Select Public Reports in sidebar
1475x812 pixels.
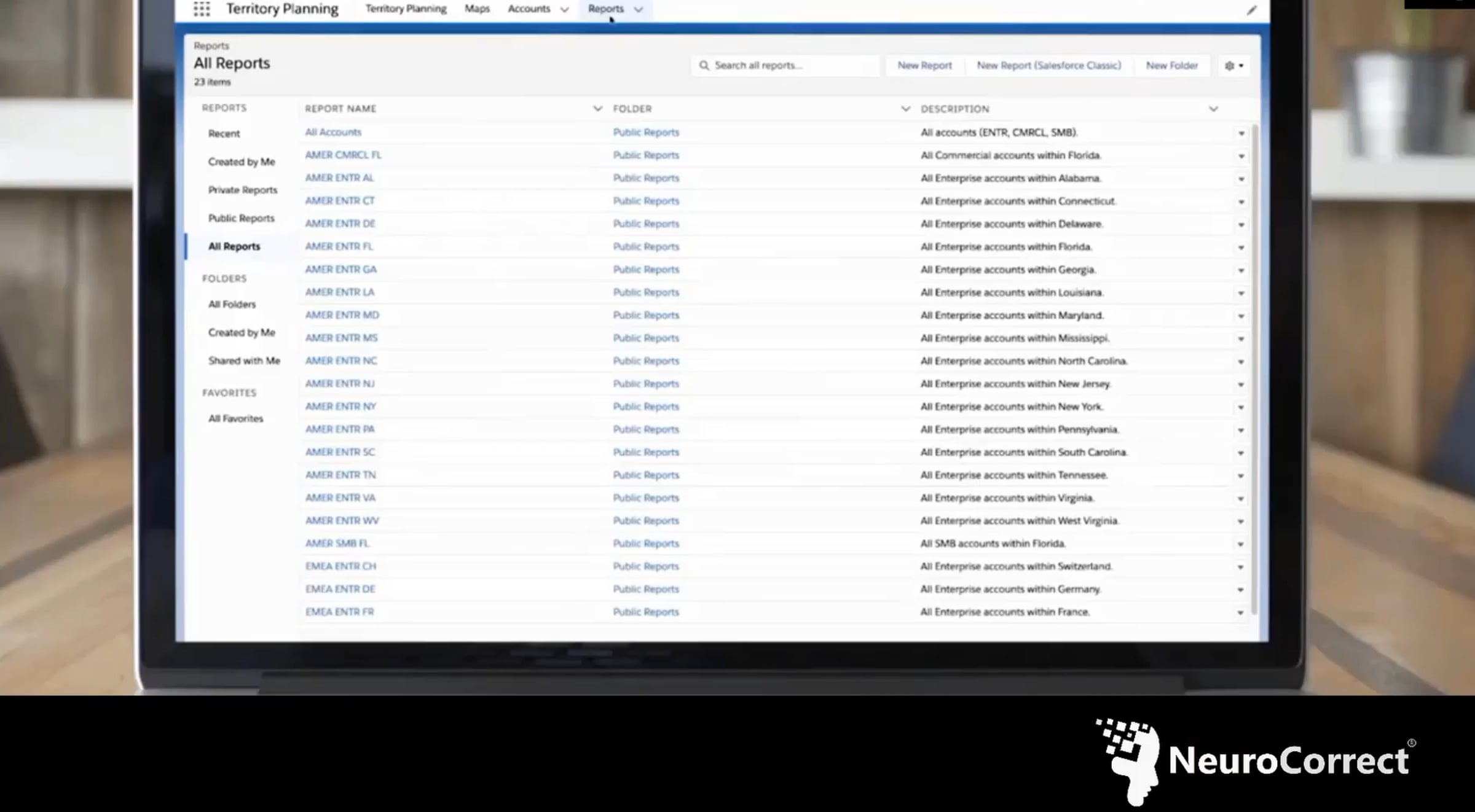241,218
